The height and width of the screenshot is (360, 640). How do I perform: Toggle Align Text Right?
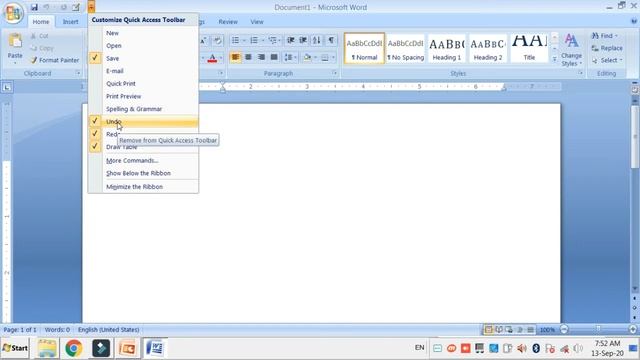click(x=261, y=57)
